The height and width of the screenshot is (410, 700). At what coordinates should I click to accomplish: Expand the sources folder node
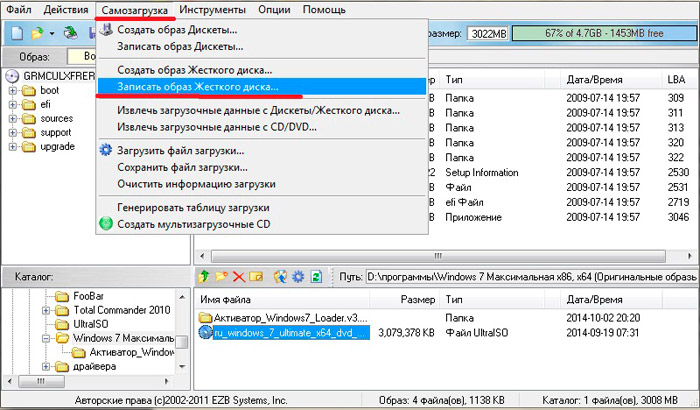pos(12,119)
